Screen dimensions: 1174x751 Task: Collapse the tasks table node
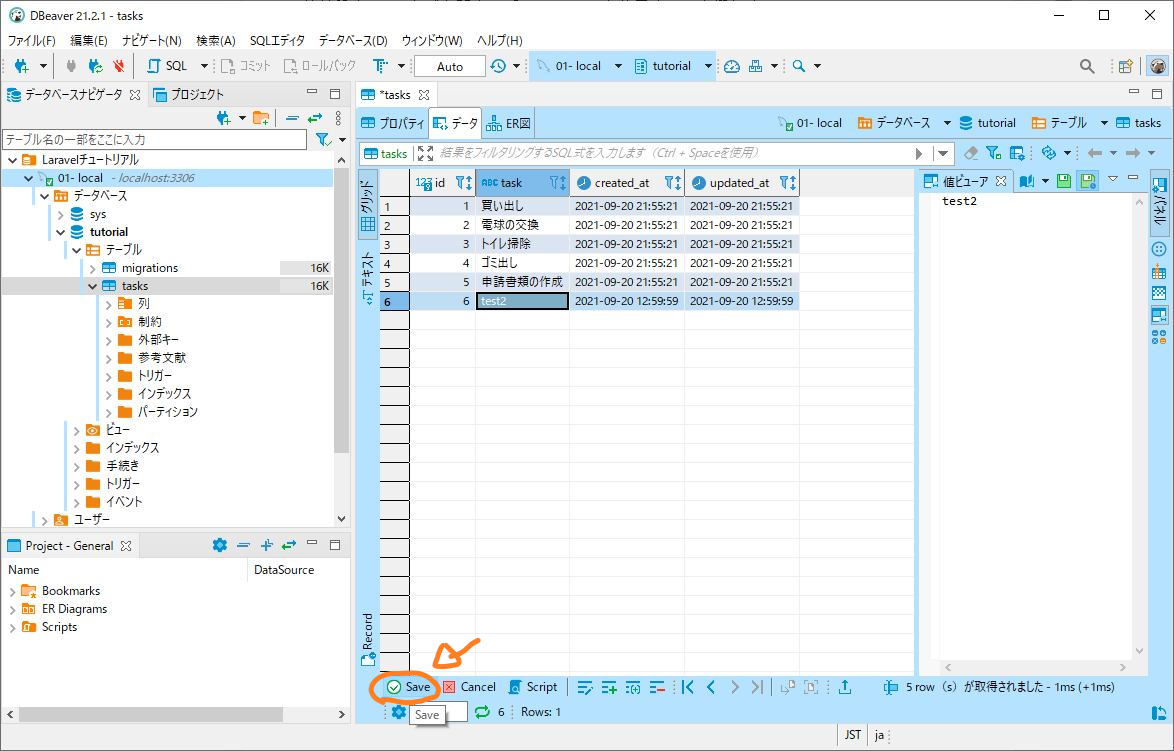pyautogui.click(x=93, y=286)
